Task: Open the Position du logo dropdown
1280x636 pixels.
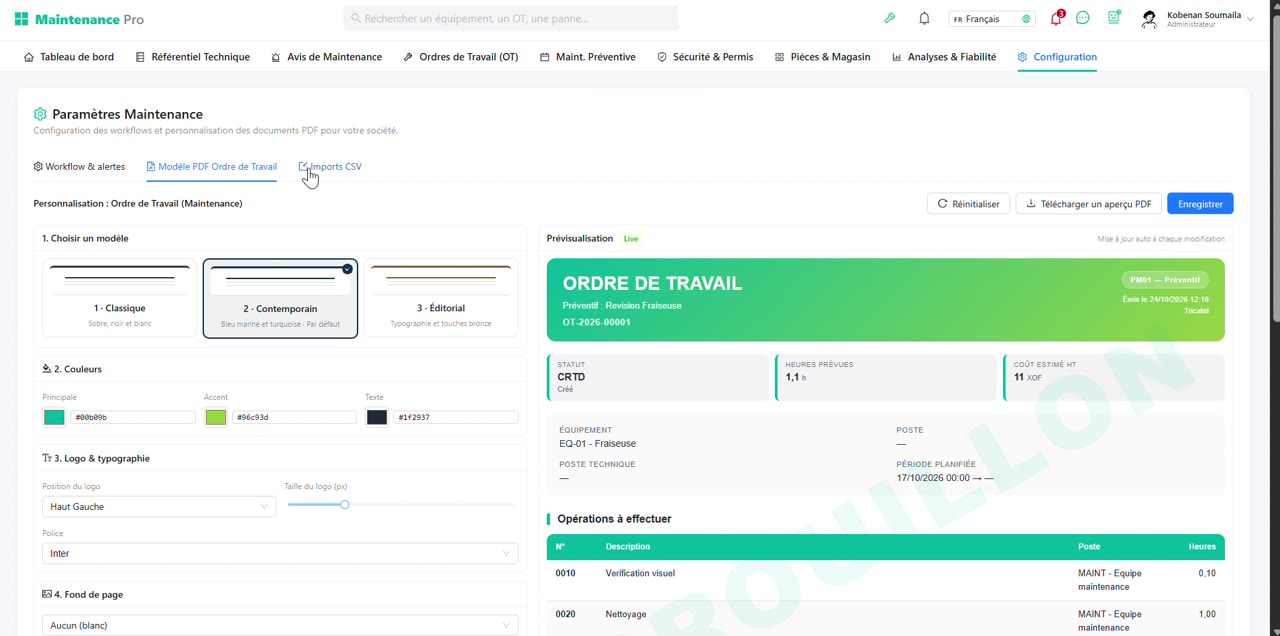Action: [159, 507]
